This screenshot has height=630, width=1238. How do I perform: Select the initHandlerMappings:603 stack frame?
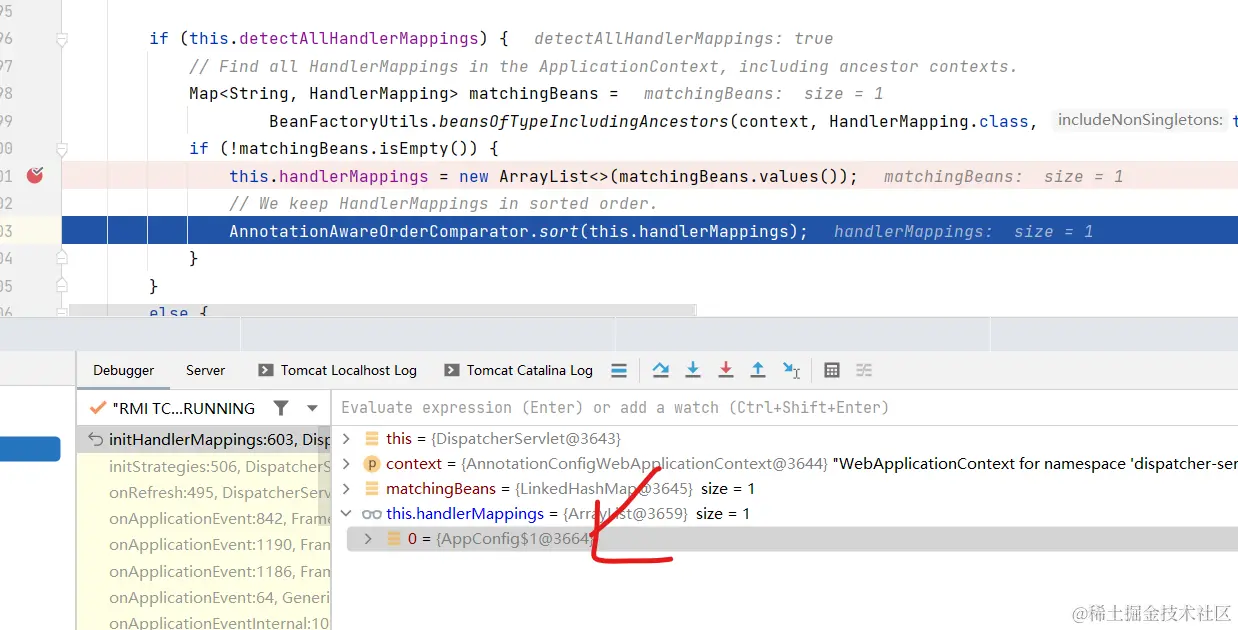coord(204,439)
